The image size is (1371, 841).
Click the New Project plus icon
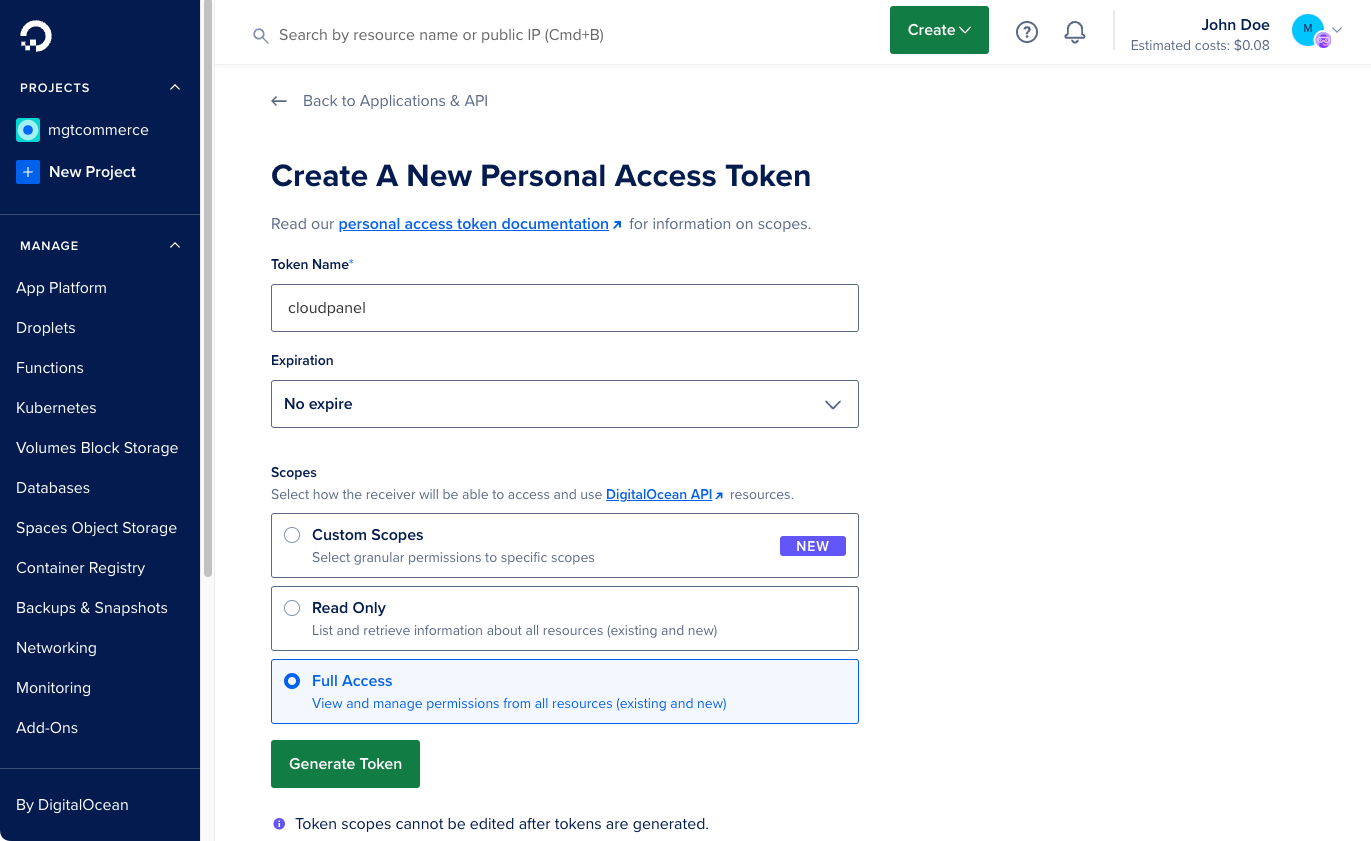(28, 172)
